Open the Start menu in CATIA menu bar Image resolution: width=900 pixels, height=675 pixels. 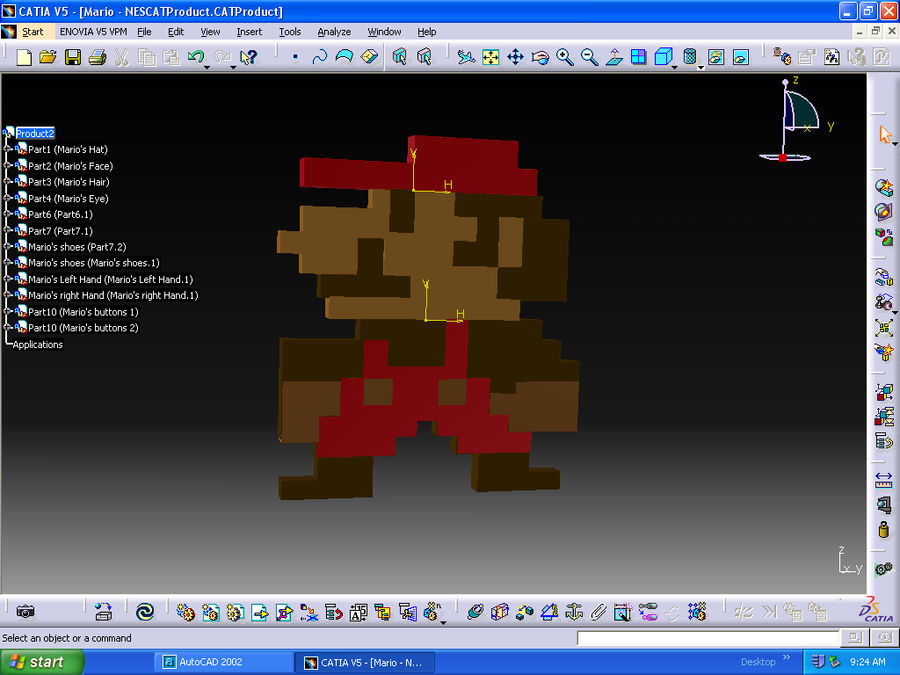pos(32,32)
